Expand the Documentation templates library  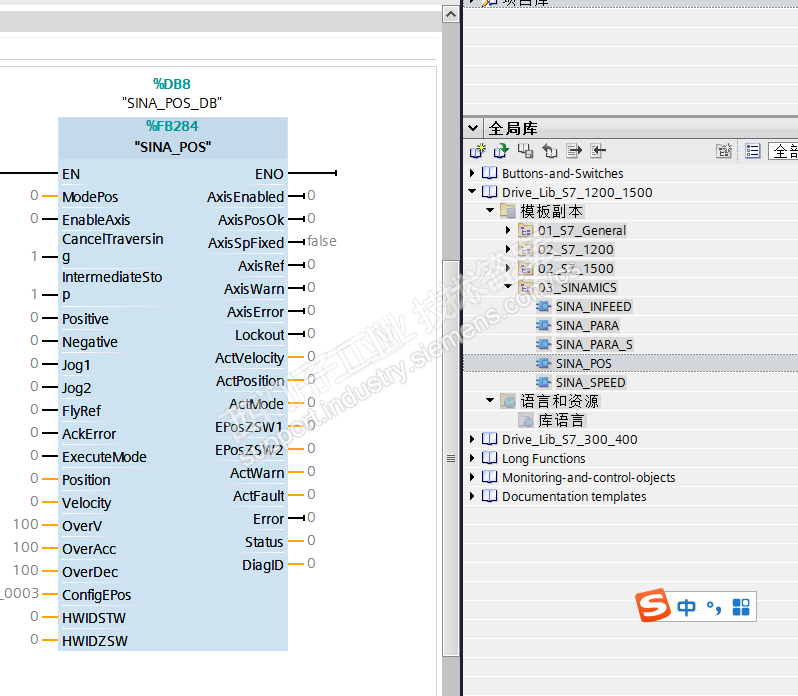[472, 496]
